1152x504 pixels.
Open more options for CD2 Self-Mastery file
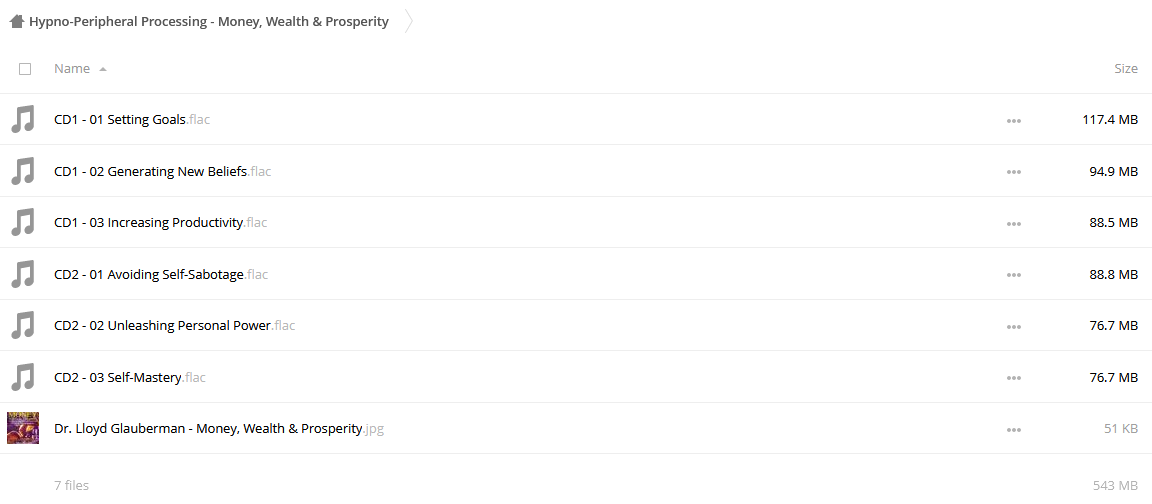pos(1014,378)
